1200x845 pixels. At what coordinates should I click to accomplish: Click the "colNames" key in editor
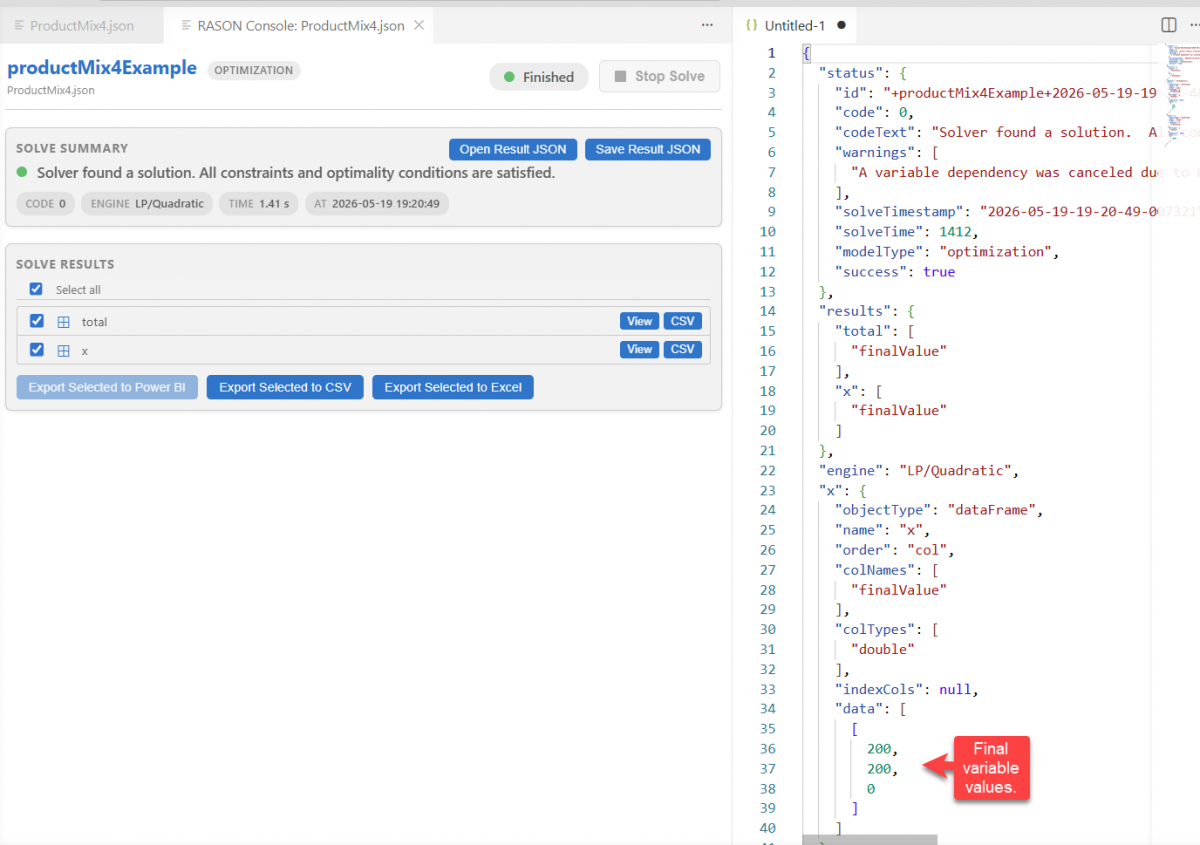point(875,570)
